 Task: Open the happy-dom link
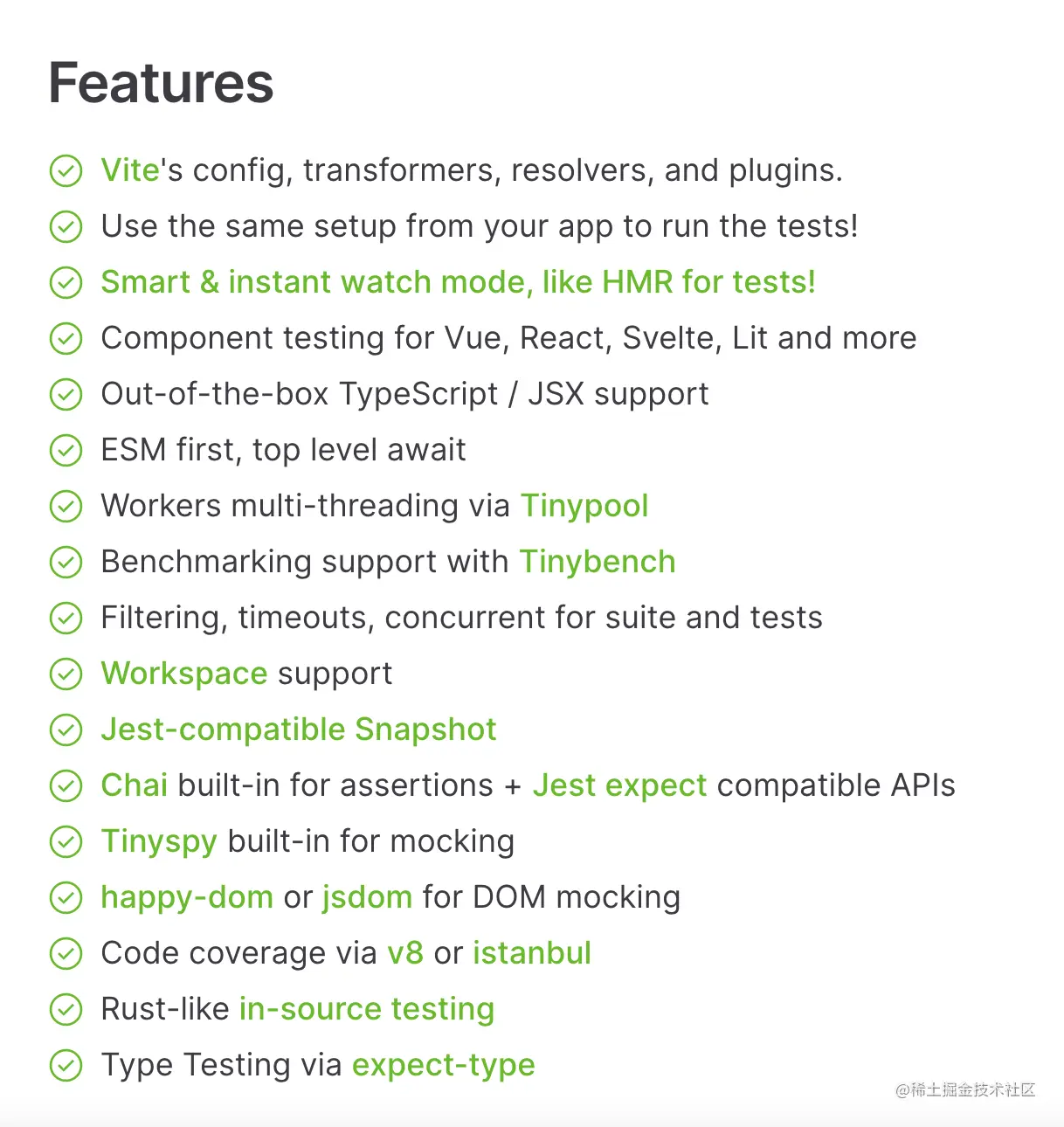point(187,897)
